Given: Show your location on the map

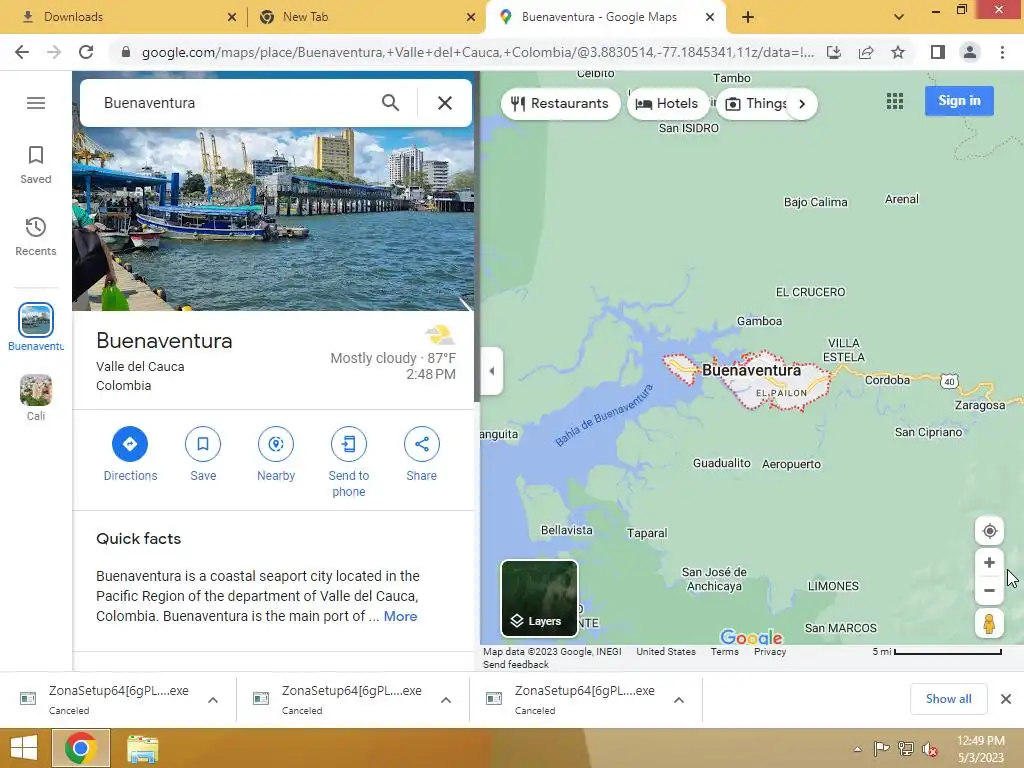Looking at the screenshot, I should click(x=989, y=531).
